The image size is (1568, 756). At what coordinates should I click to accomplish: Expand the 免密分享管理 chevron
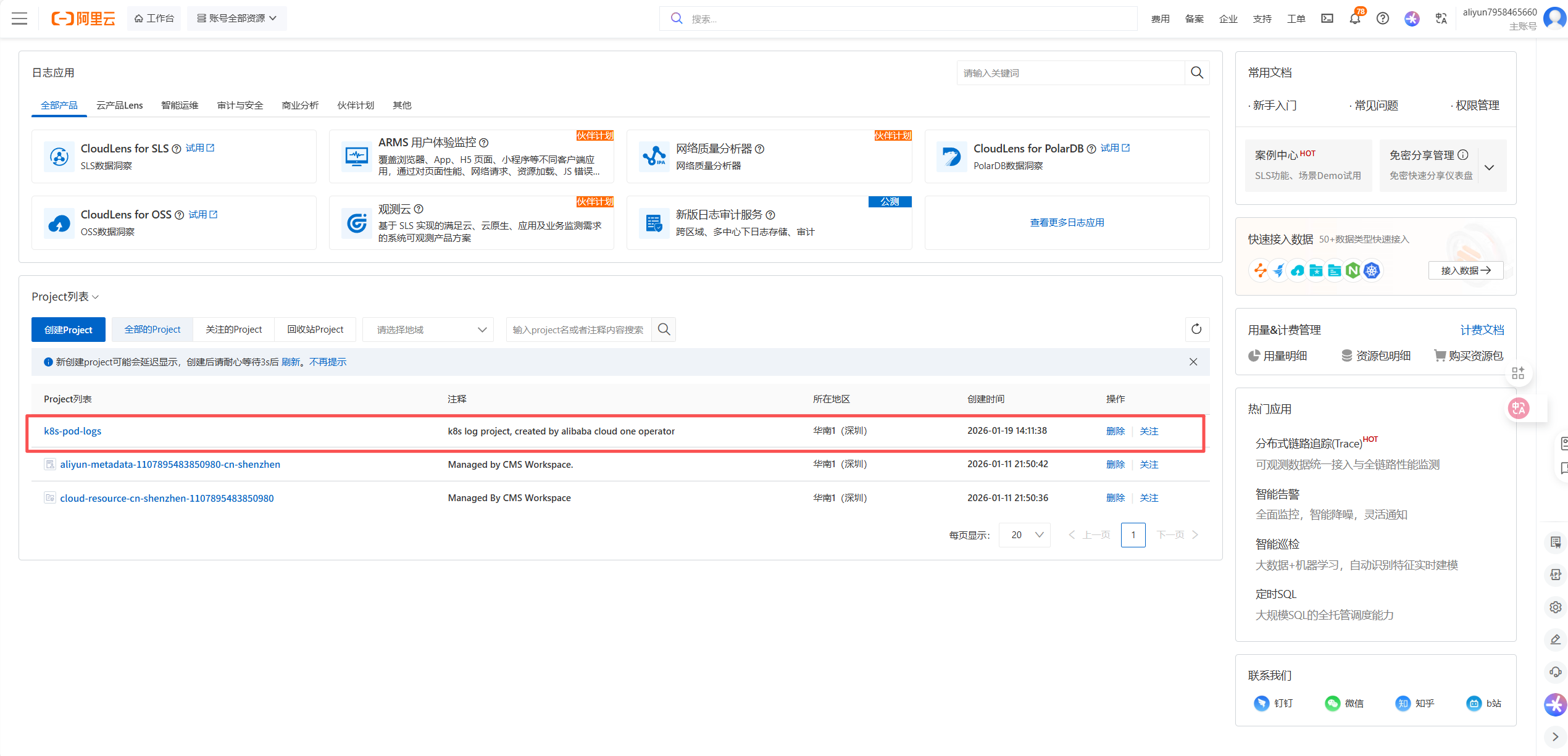point(1489,167)
